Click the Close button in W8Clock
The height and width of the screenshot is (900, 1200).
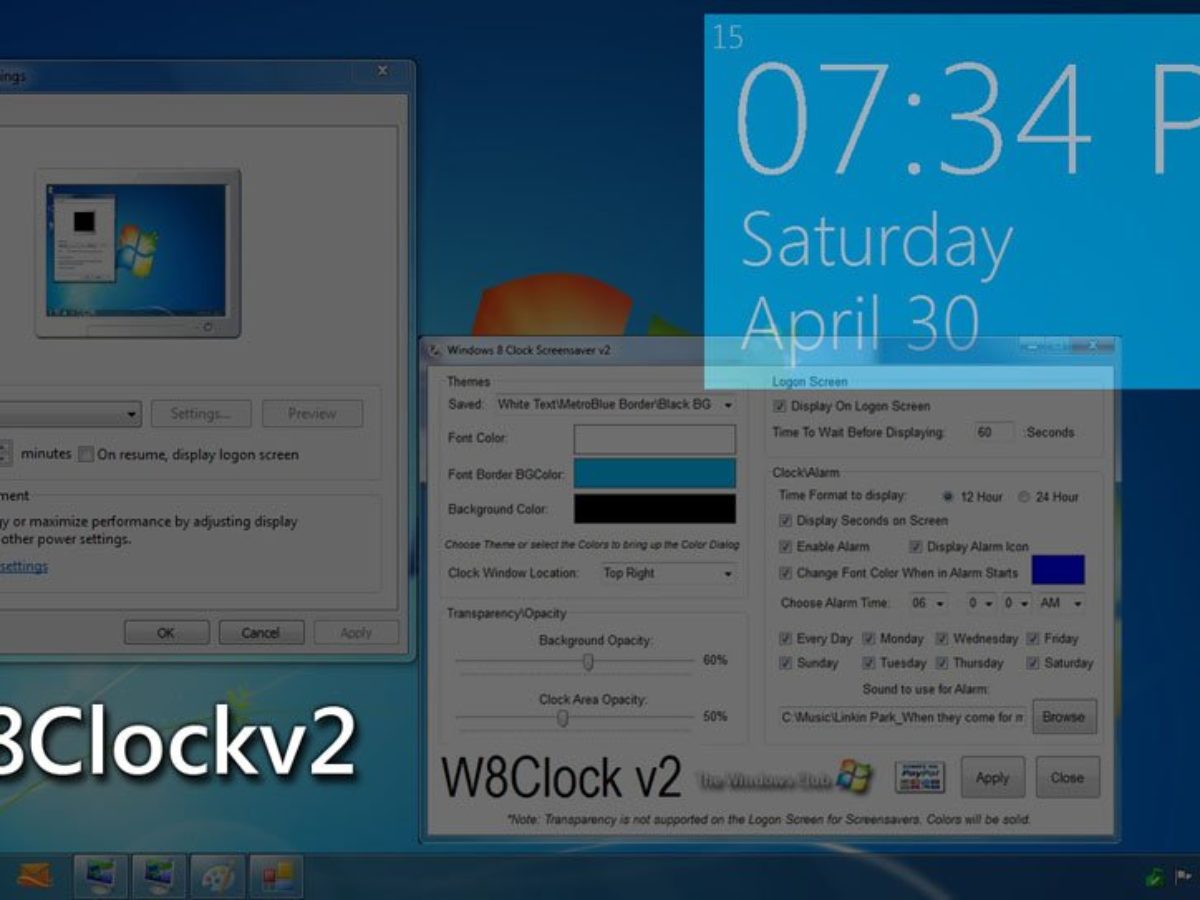click(x=1068, y=777)
